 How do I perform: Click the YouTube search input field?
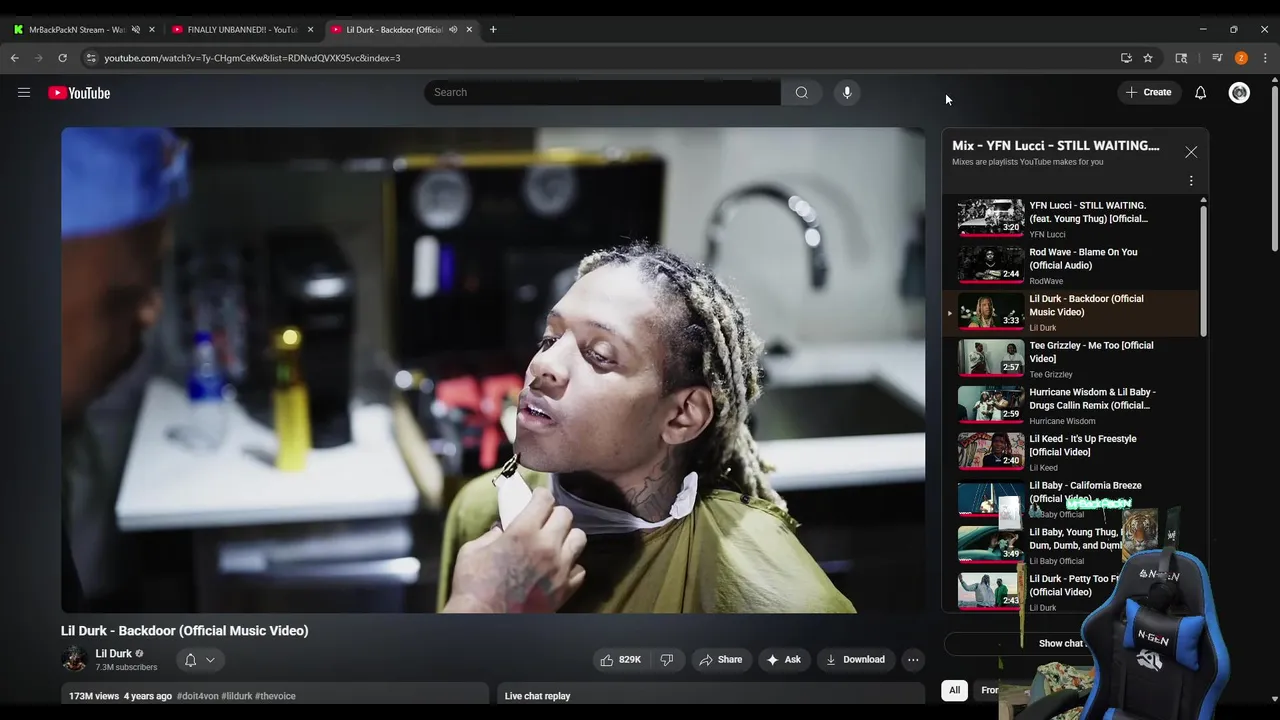click(603, 92)
